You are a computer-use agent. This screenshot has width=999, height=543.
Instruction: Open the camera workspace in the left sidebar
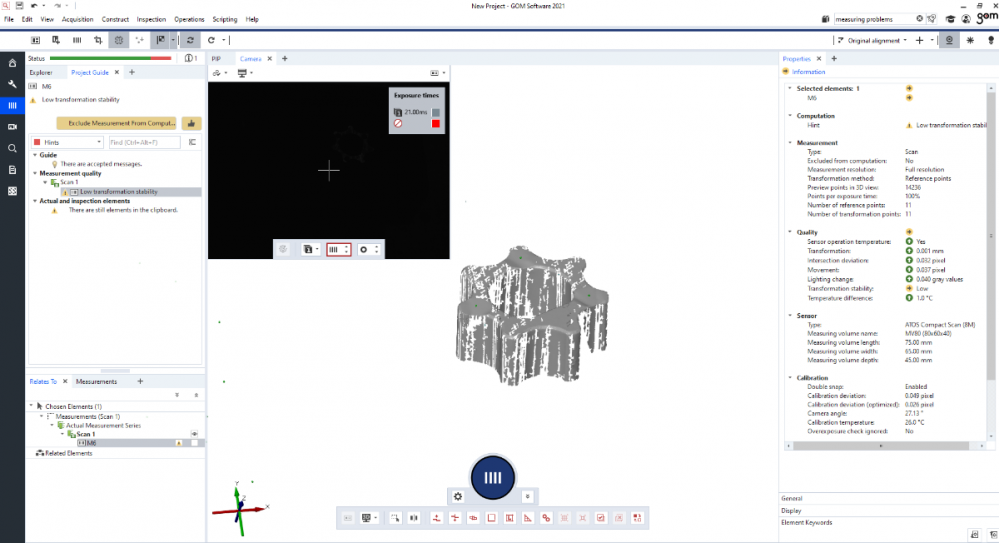point(12,127)
